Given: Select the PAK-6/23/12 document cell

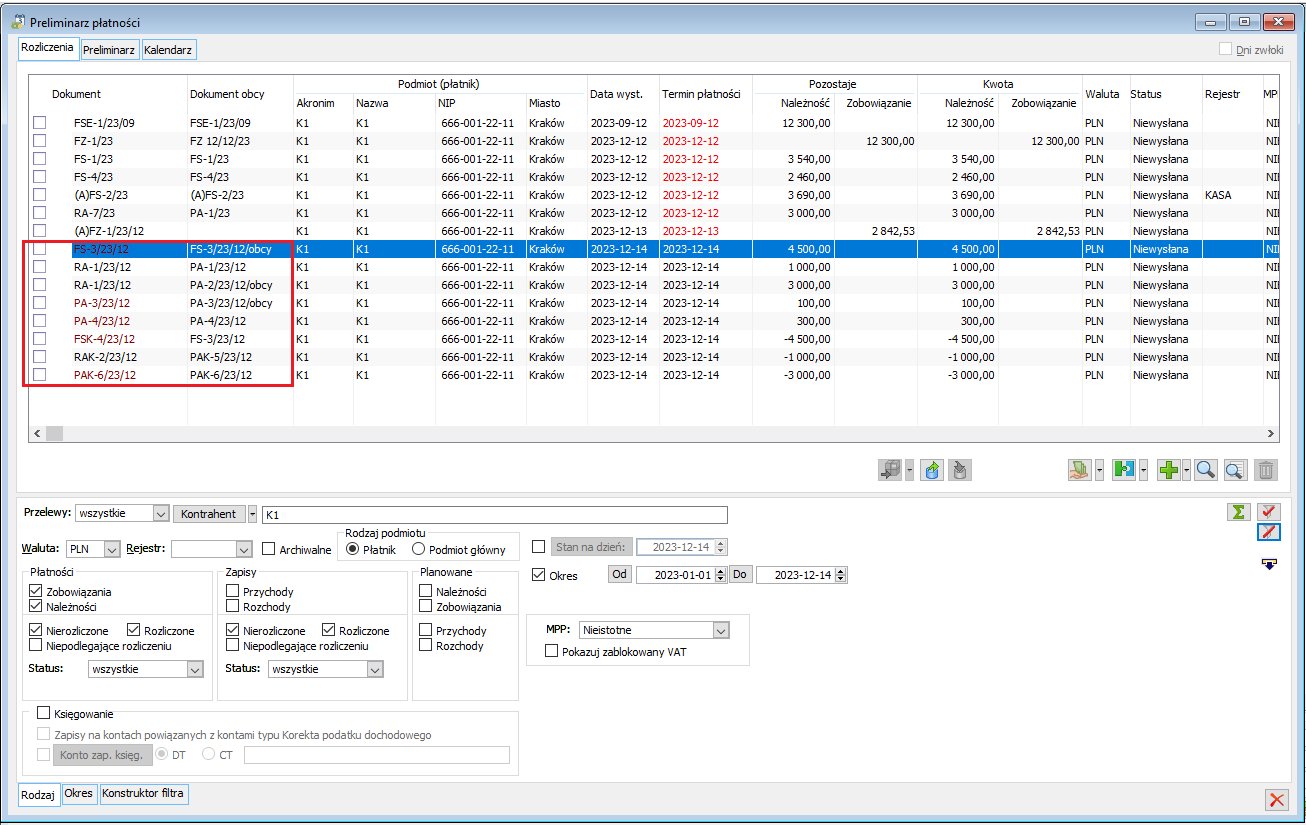Looking at the screenshot, I should (x=105, y=375).
